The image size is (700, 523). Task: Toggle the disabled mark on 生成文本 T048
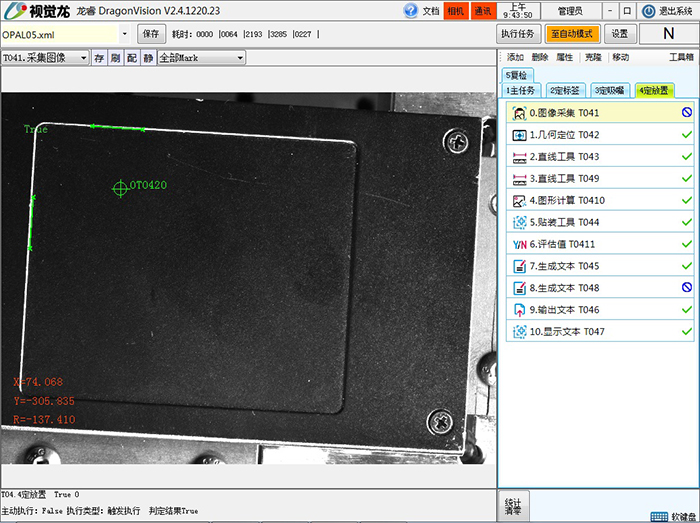[x=686, y=287]
